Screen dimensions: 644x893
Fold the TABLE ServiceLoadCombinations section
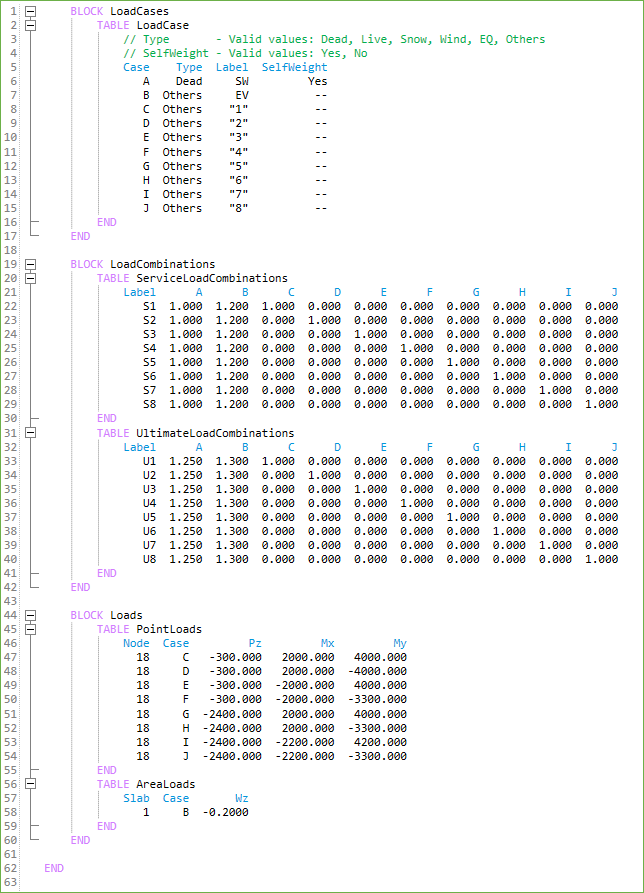[x=30, y=278]
